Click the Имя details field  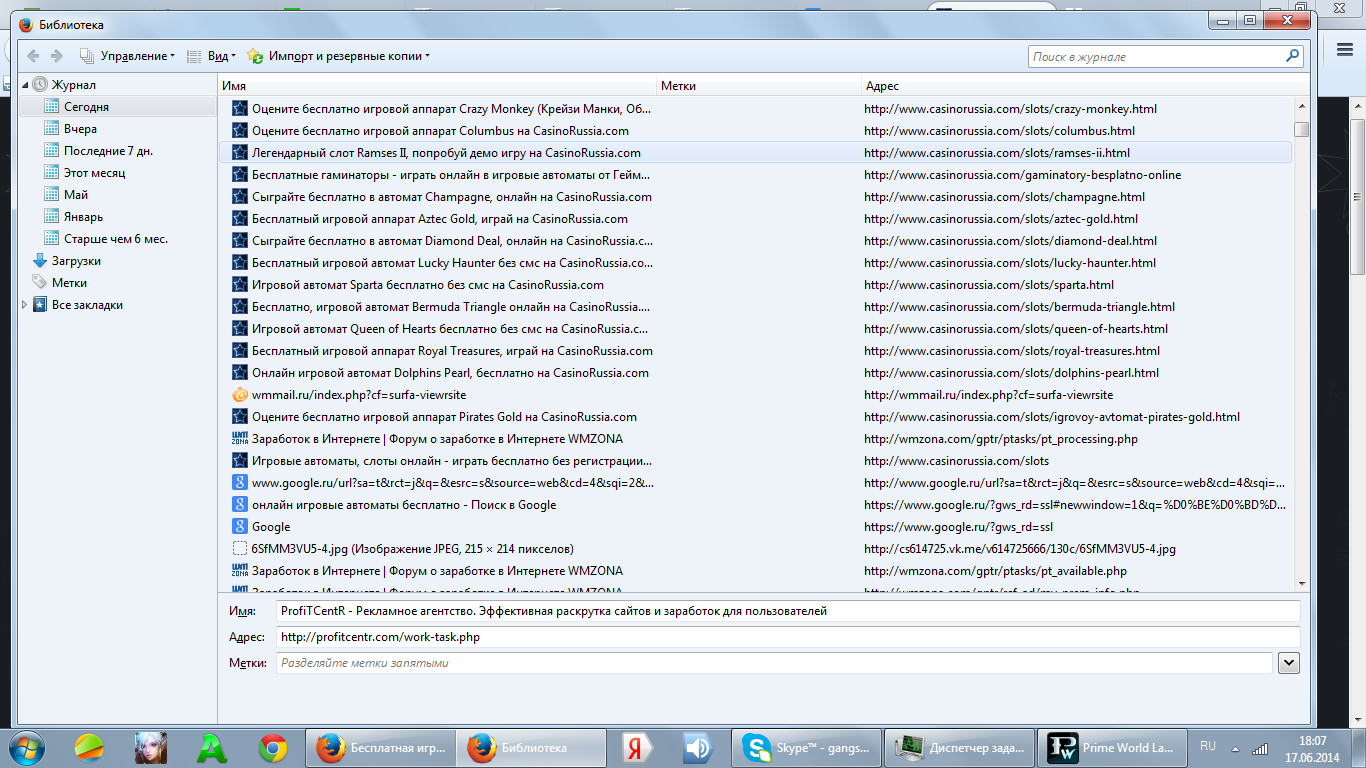(788, 611)
